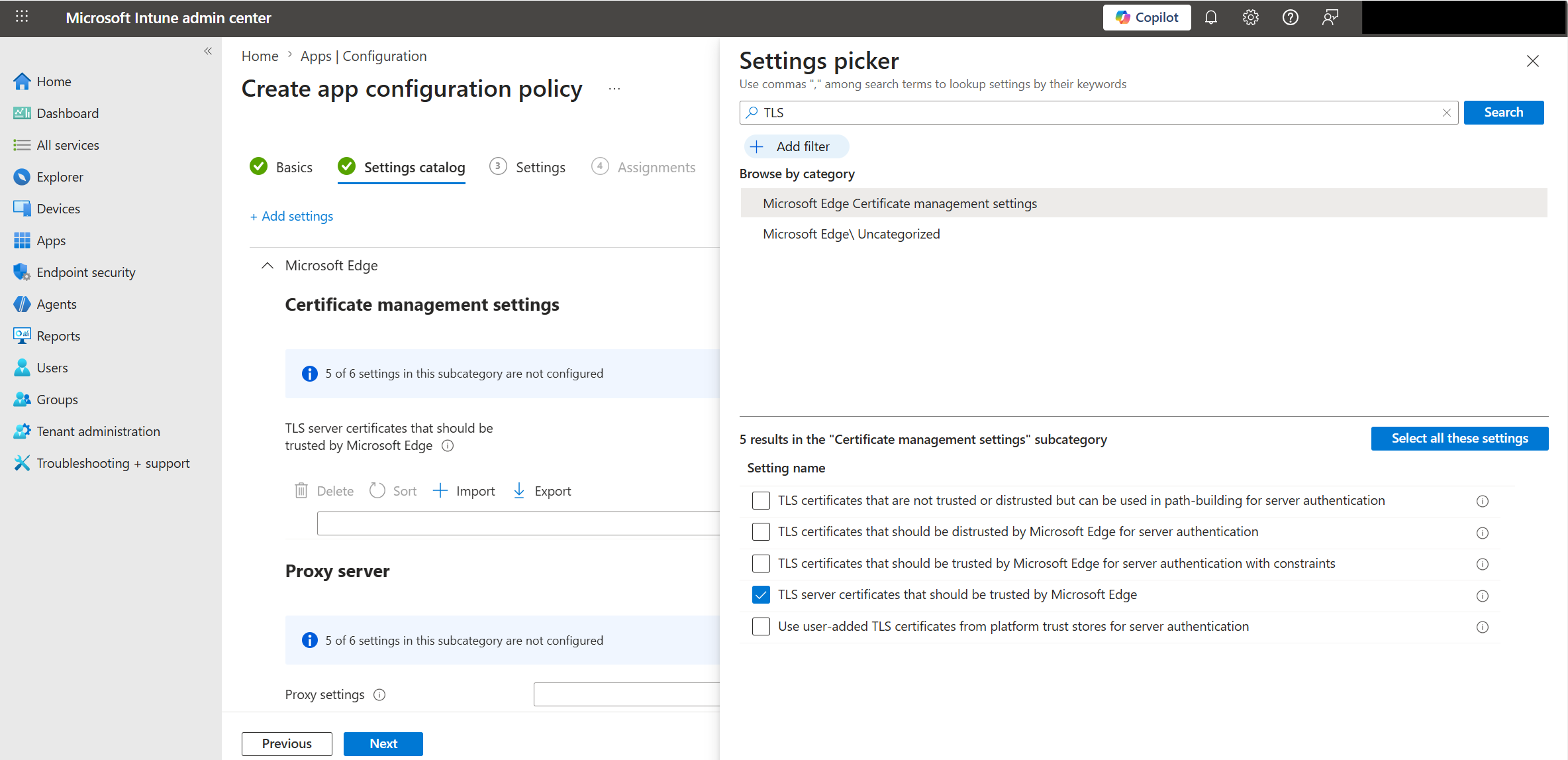Show info for user-added TLS certificates row
This screenshot has width=1568, height=760.
pos(1483,627)
